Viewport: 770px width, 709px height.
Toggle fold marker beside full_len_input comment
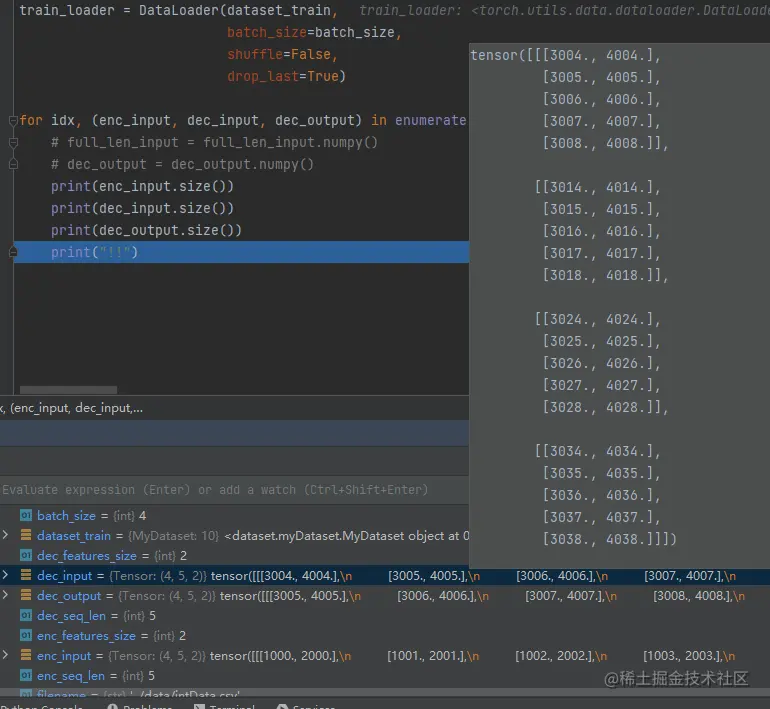(x=13, y=142)
